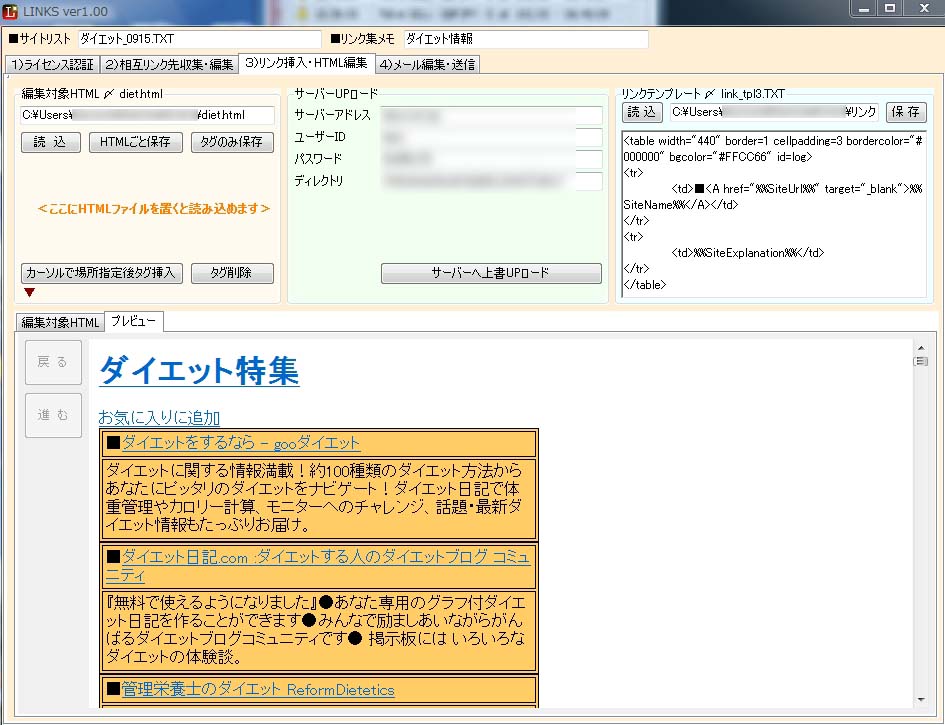Click the scroll-position icon on the preview scrollbar
This screenshot has width=945, height=725.
click(920, 361)
